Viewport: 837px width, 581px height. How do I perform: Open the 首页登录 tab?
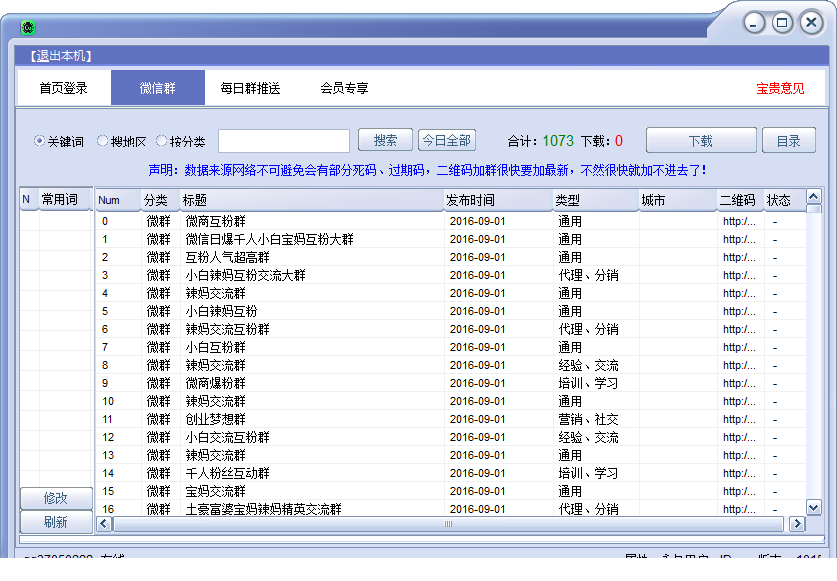64,88
